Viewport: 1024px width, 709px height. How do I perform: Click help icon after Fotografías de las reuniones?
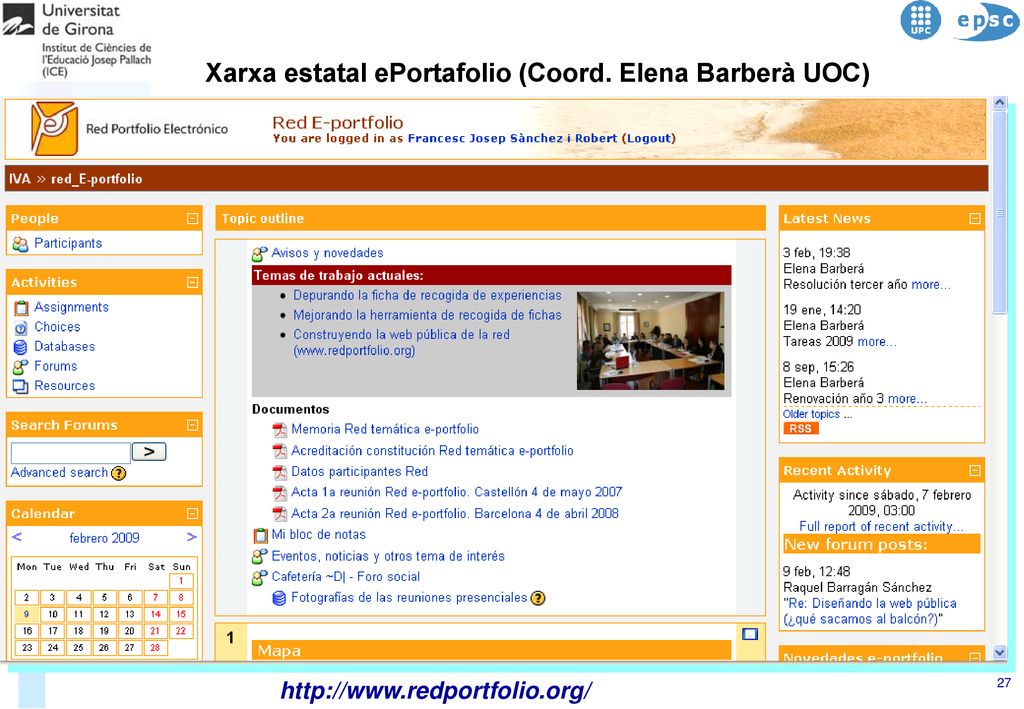pyautogui.click(x=537, y=598)
